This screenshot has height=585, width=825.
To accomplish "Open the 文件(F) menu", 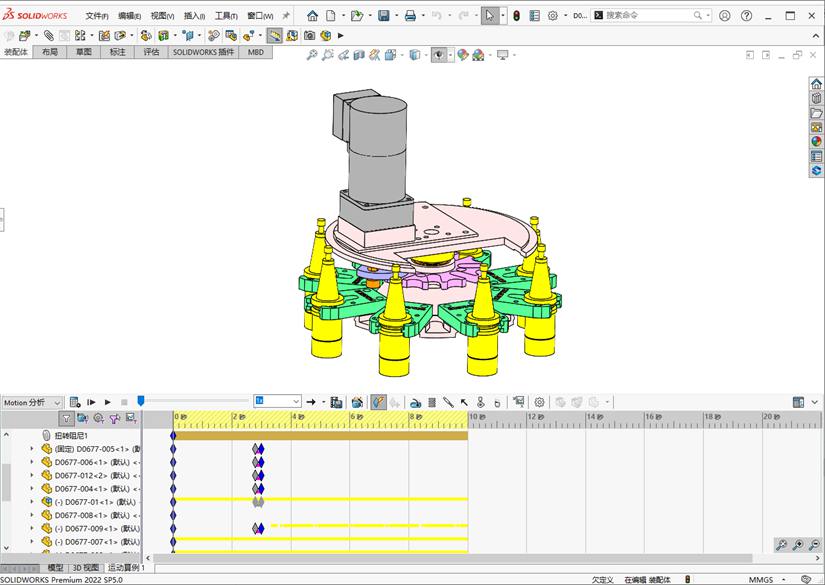I will coord(97,16).
